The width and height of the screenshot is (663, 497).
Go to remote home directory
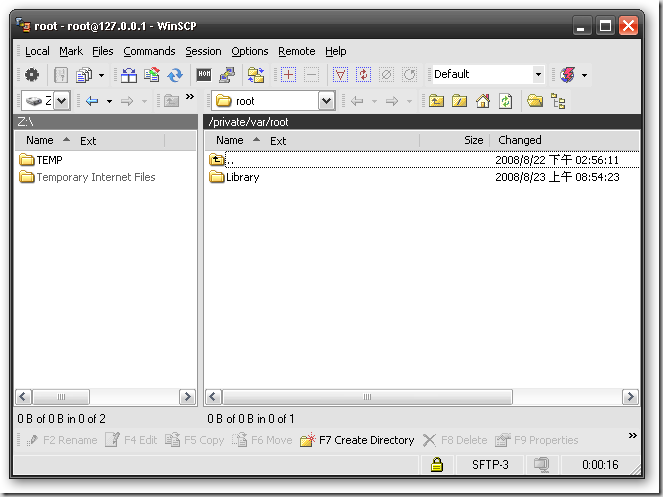click(x=482, y=101)
